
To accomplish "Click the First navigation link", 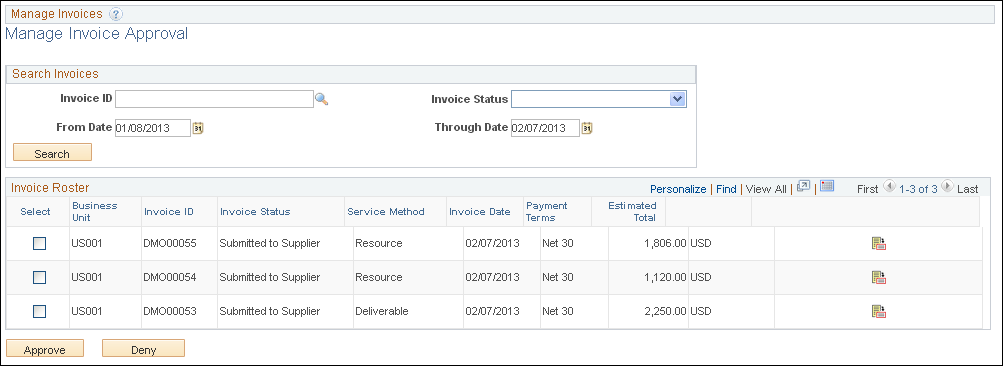I will point(867,189).
